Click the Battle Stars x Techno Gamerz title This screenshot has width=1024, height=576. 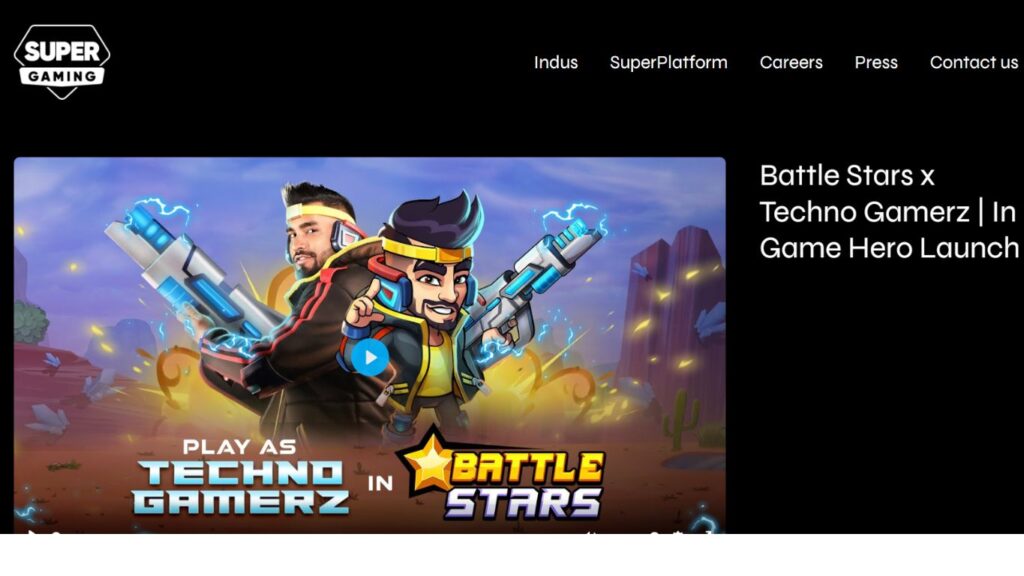coord(889,212)
